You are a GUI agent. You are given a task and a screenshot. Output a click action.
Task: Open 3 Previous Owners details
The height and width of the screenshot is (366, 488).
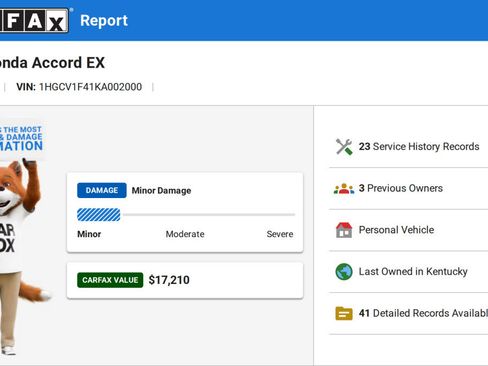coord(401,188)
